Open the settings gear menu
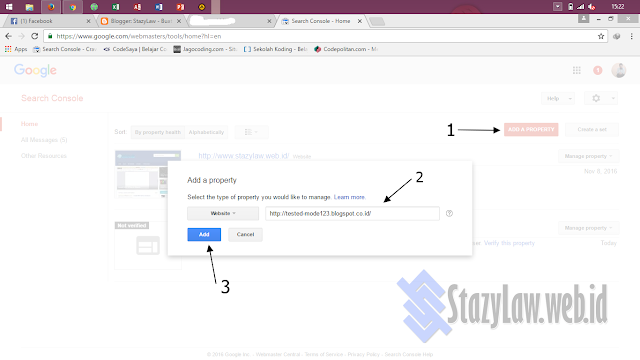Viewport: 640px width, 360px height. 600,98
